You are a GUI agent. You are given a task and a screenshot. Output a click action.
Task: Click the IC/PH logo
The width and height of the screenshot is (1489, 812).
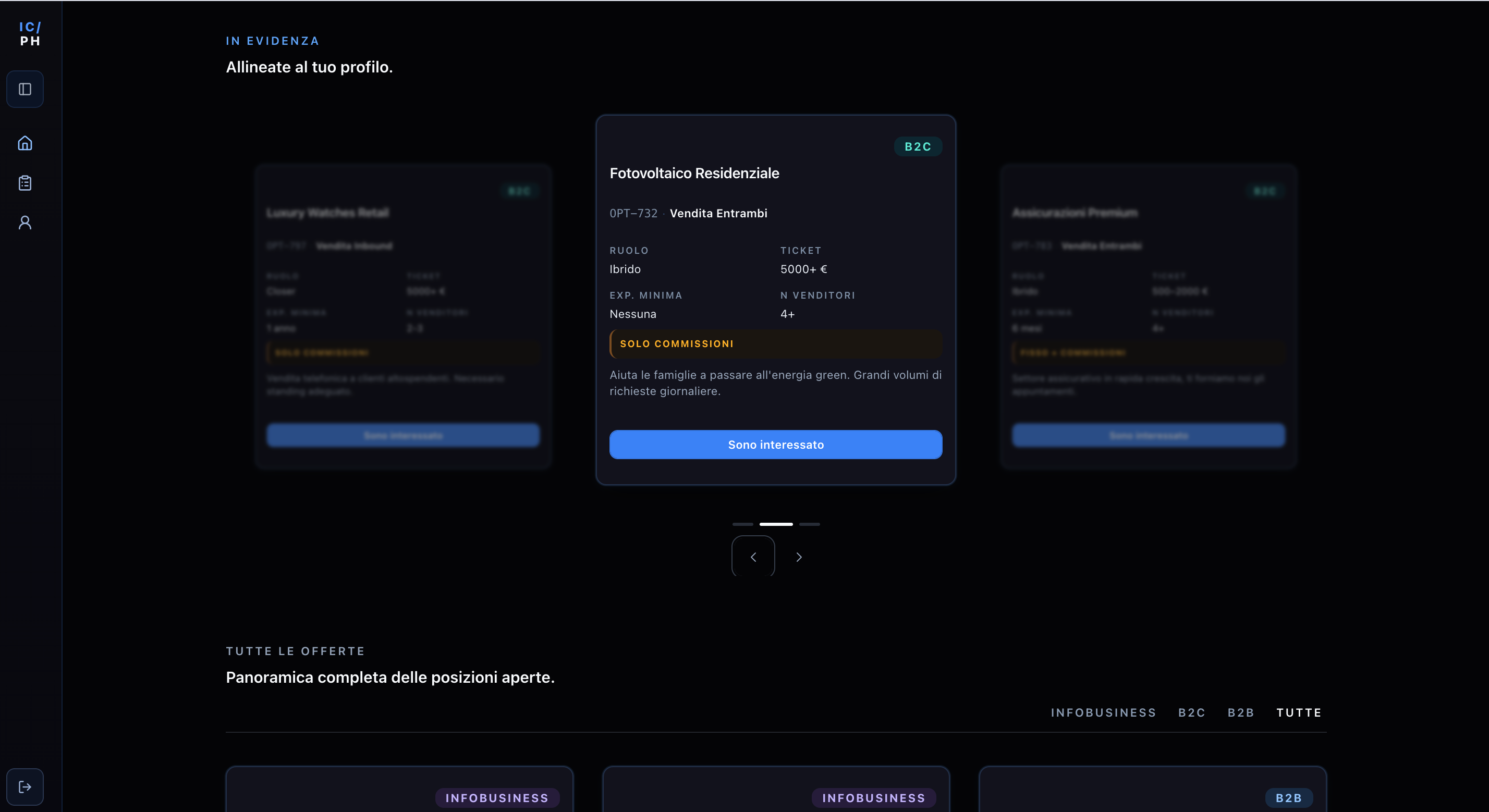pyautogui.click(x=30, y=34)
